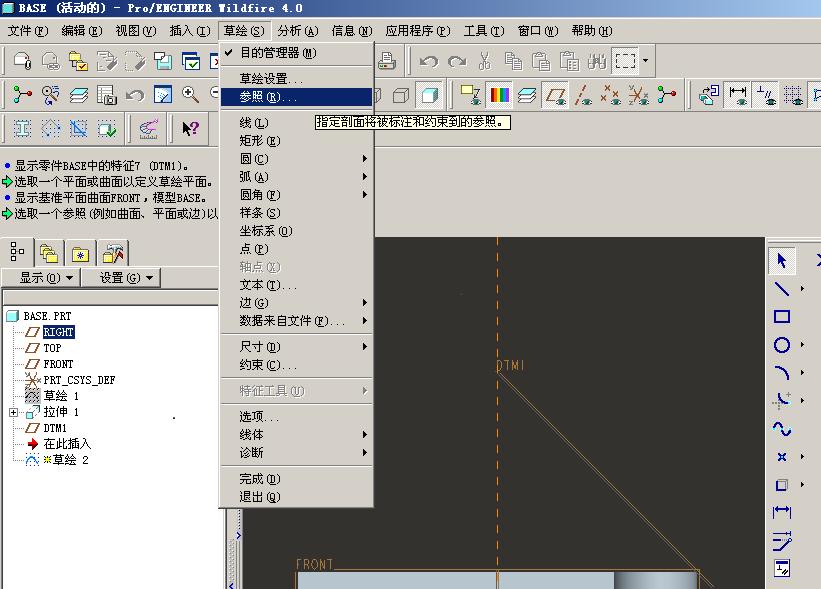
Task: Activate the select-items arrow tool
Action: (x=782, y=260)
